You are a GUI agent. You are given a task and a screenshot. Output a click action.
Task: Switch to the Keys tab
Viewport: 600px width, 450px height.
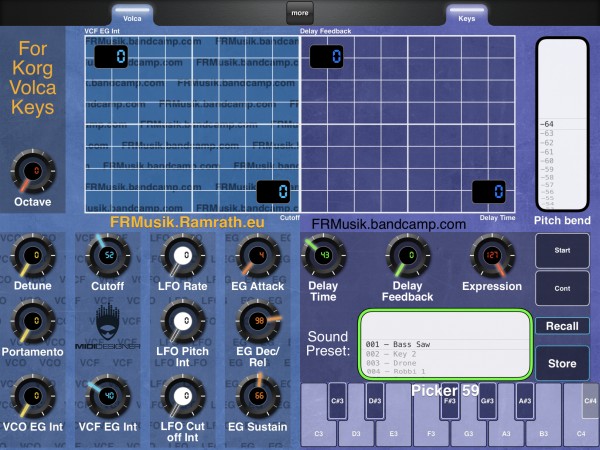(466, 15)
